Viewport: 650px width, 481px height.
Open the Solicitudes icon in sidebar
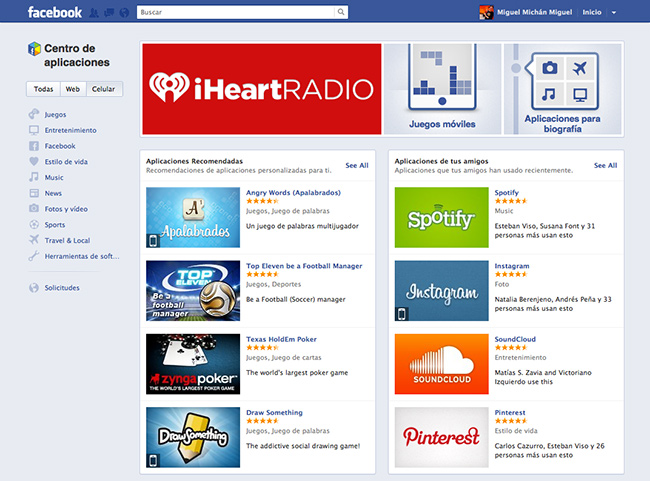click(34, 288)
